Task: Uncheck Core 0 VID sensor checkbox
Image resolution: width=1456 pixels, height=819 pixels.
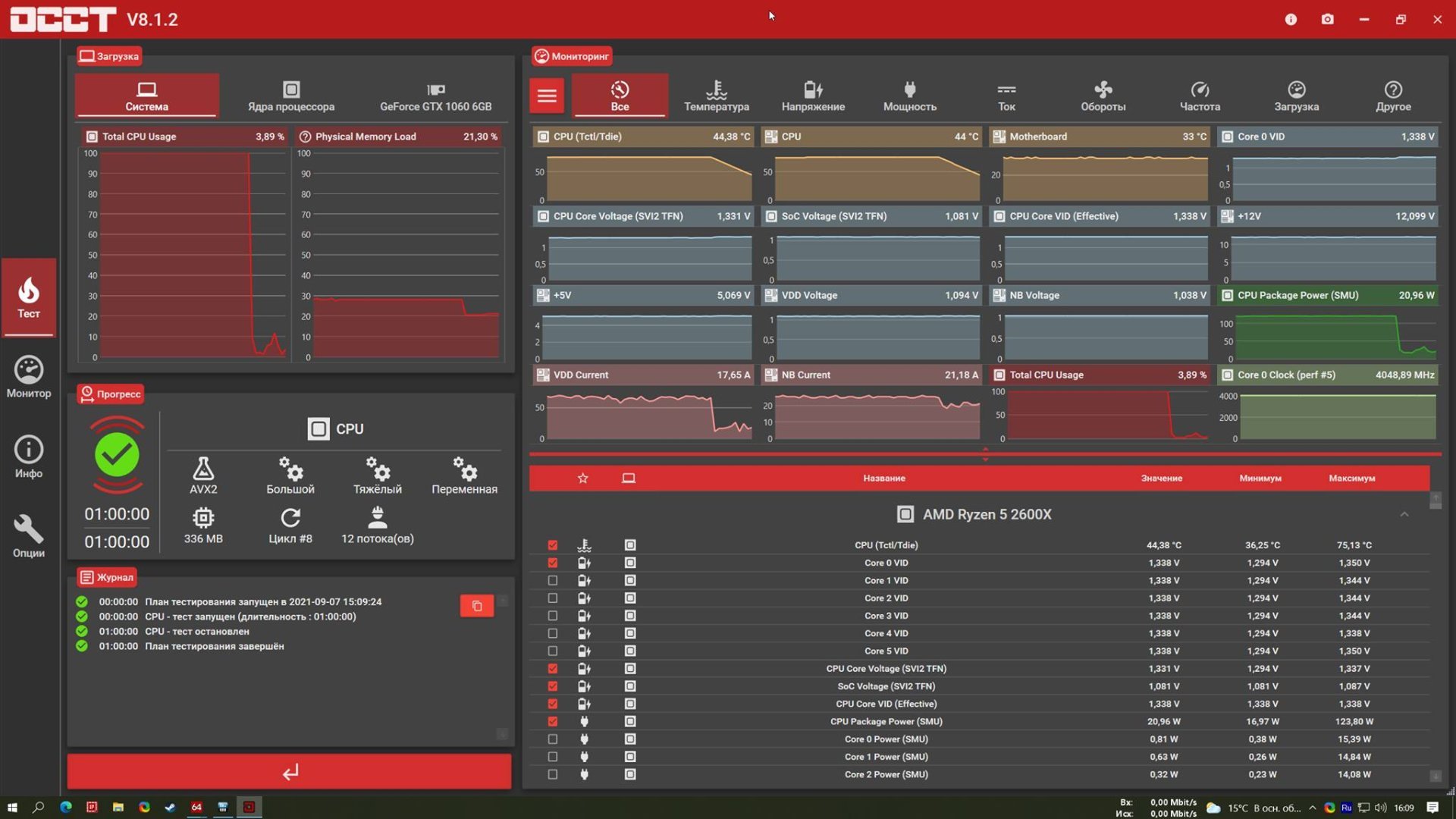Action: click(553, 563)
